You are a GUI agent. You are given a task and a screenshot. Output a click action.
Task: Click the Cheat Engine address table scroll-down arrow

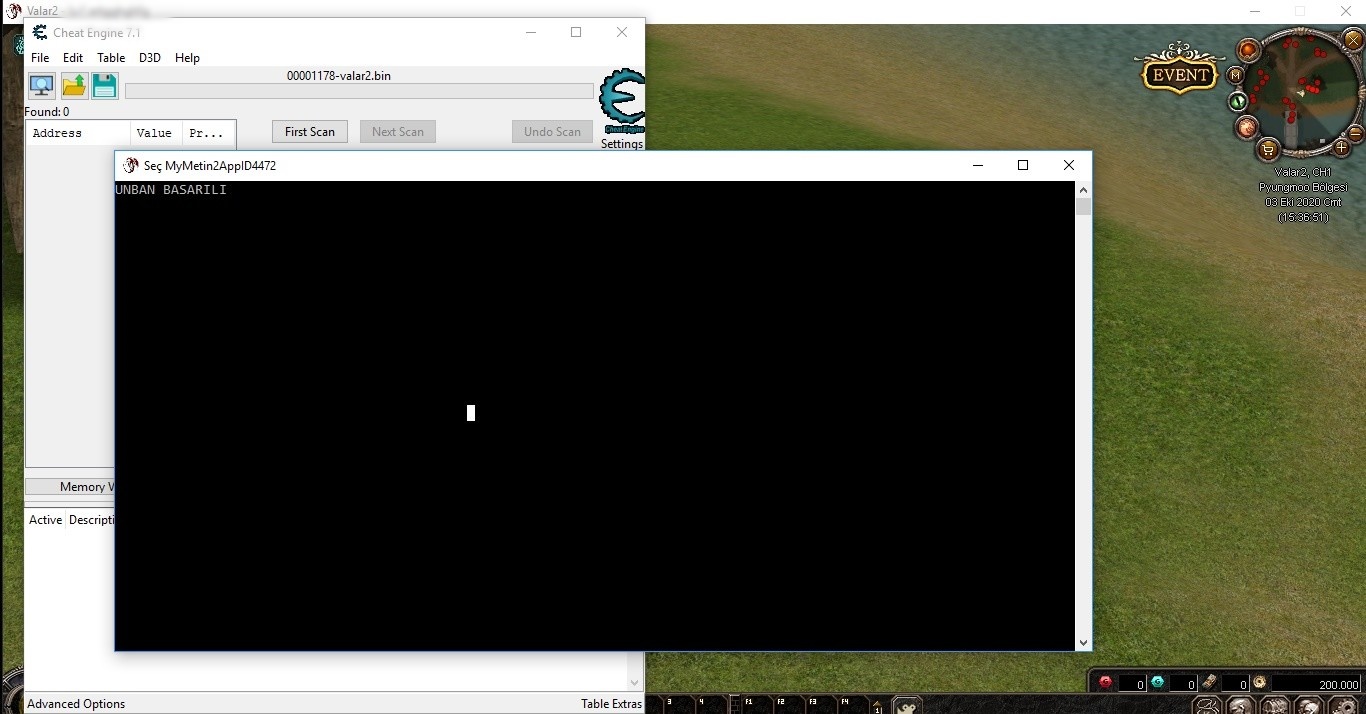pyautogui.click(x=634, y=684)
